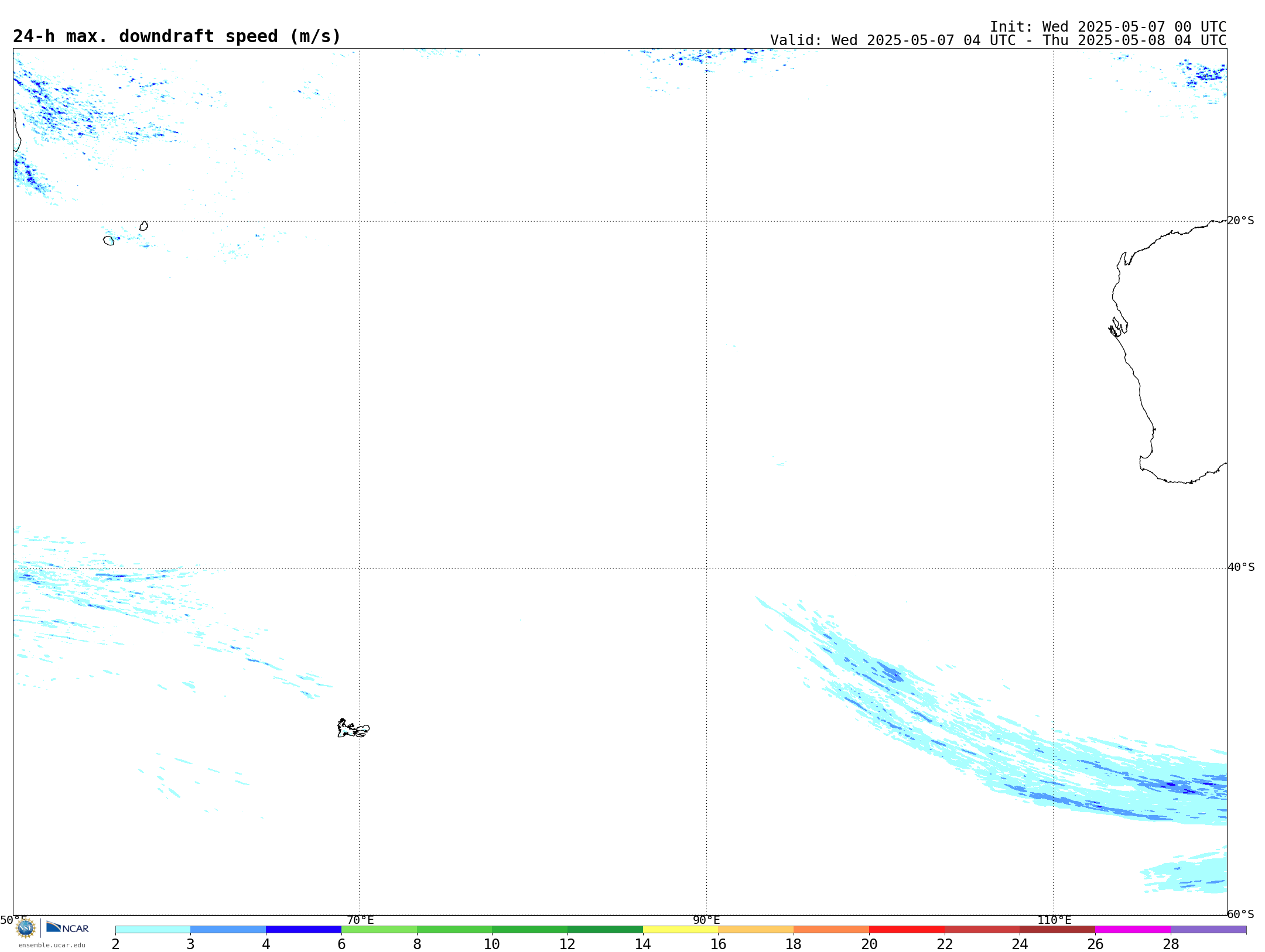Image resolution: width=1265 pixels, height=952 pixels.
Task: Open the ensemble.ucar.edu link text
Action: [x=52, y=945]
